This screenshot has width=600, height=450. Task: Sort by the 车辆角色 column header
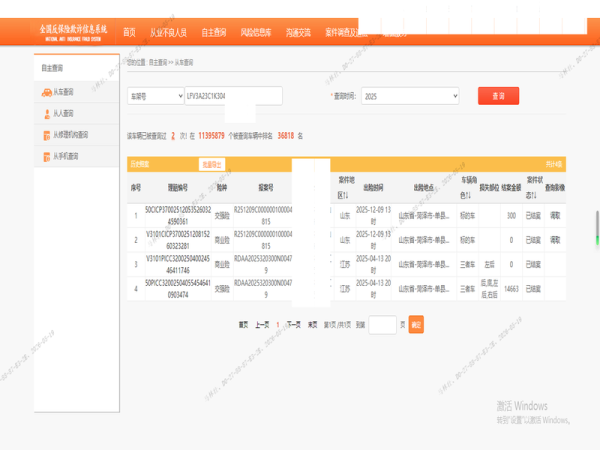[x=468, y=188]
